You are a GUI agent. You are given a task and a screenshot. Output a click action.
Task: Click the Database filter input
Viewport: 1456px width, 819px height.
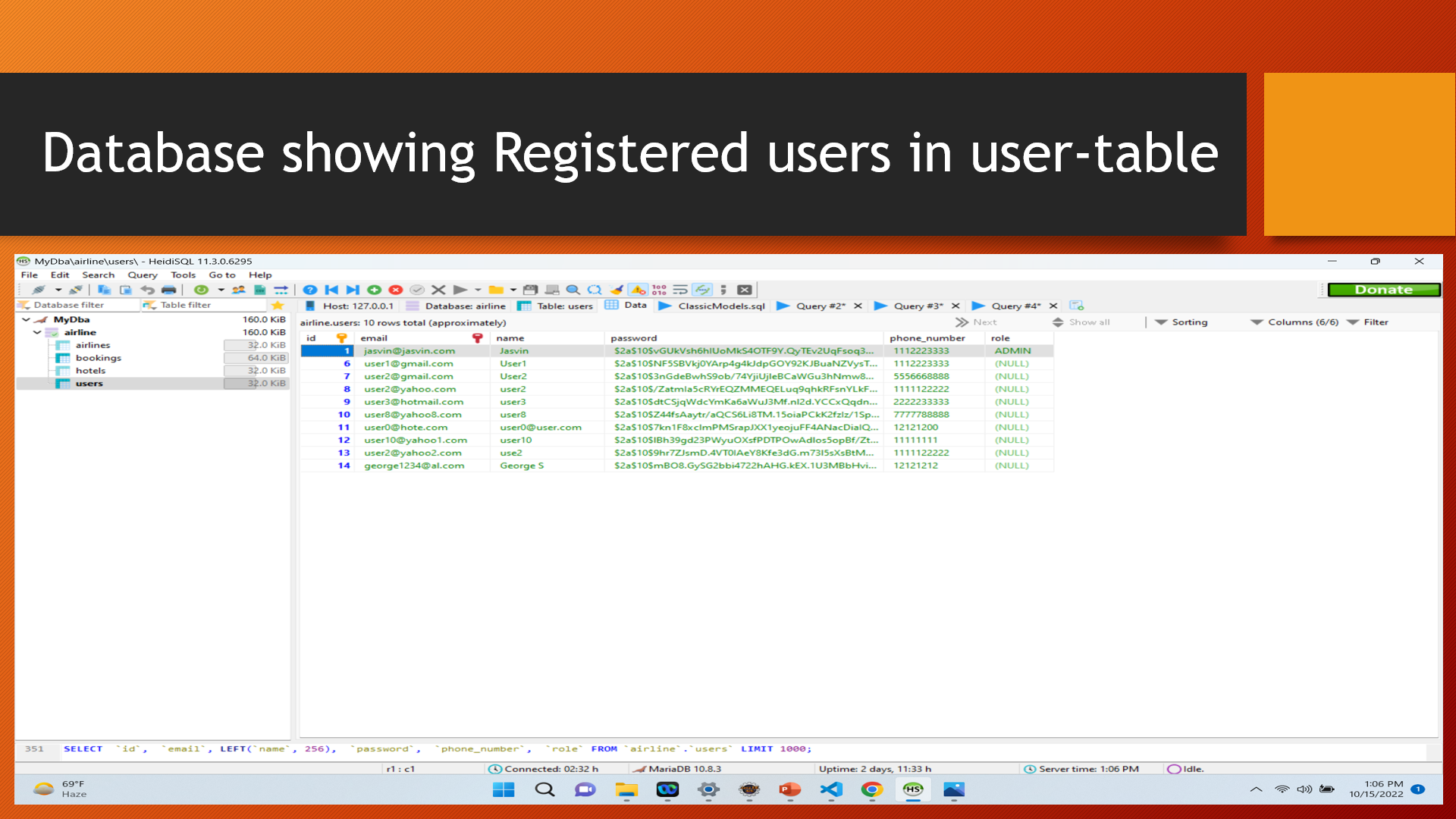(78, 305)
